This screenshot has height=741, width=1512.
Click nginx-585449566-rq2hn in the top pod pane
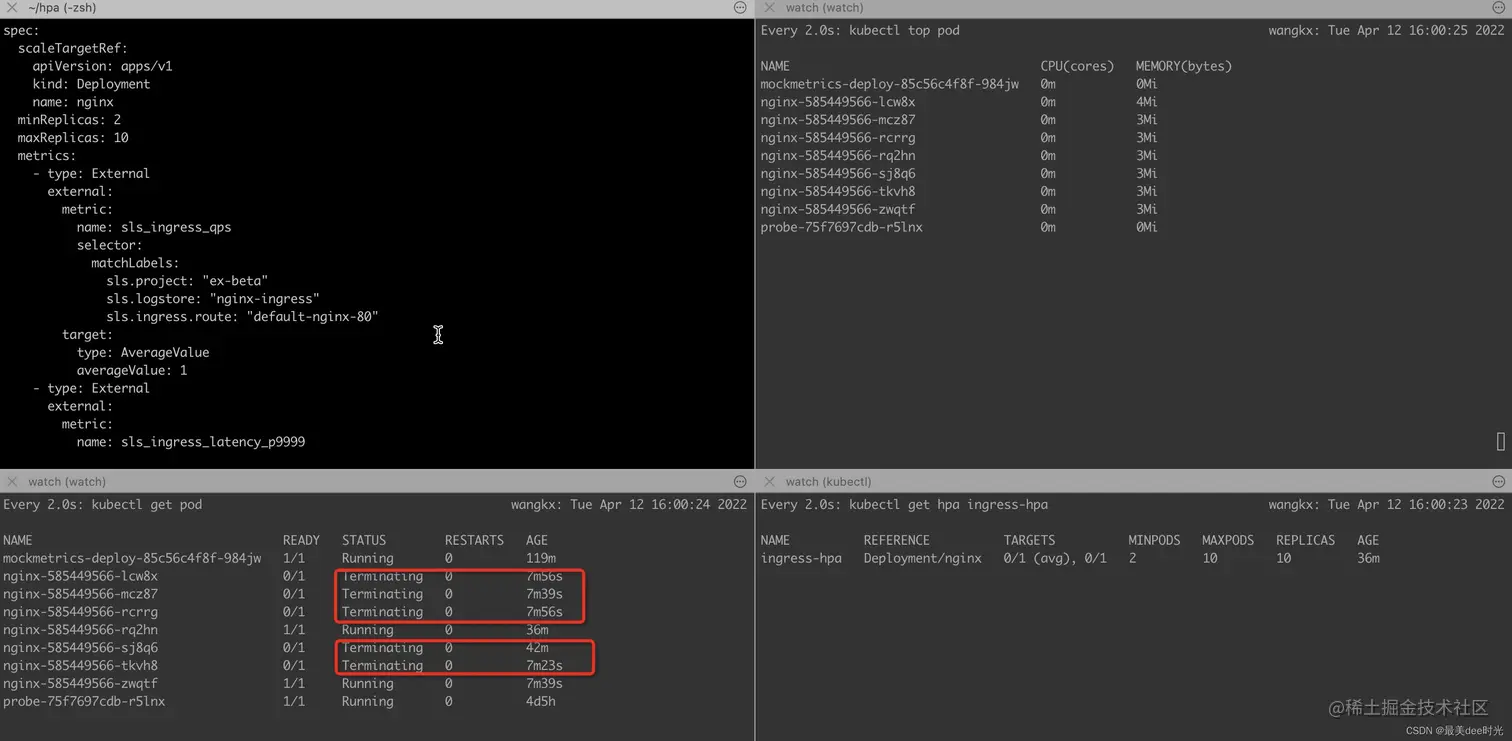tap(838, 156)
